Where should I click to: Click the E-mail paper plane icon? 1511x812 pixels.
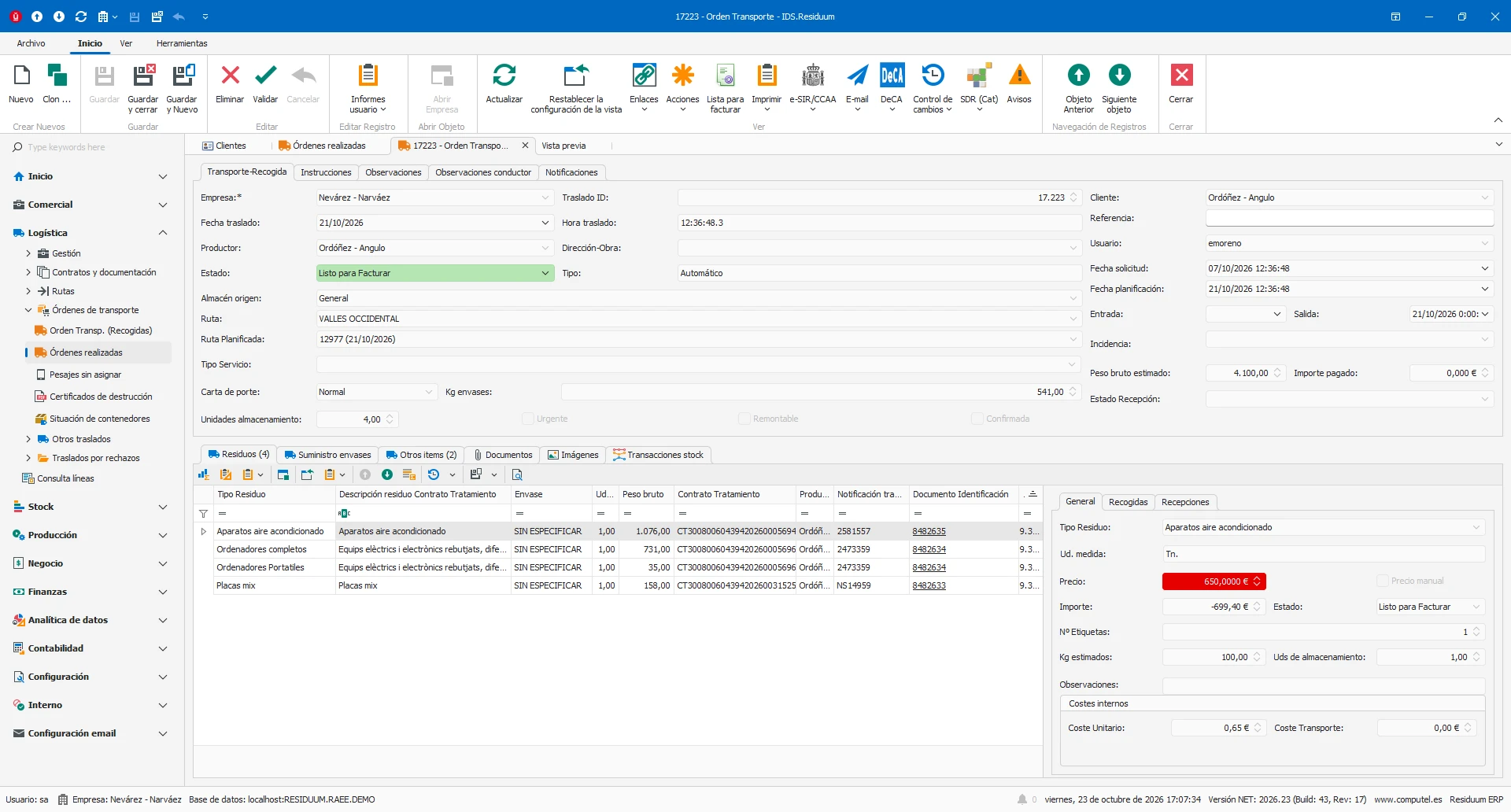pyautogui.click(x=857, y=76)
